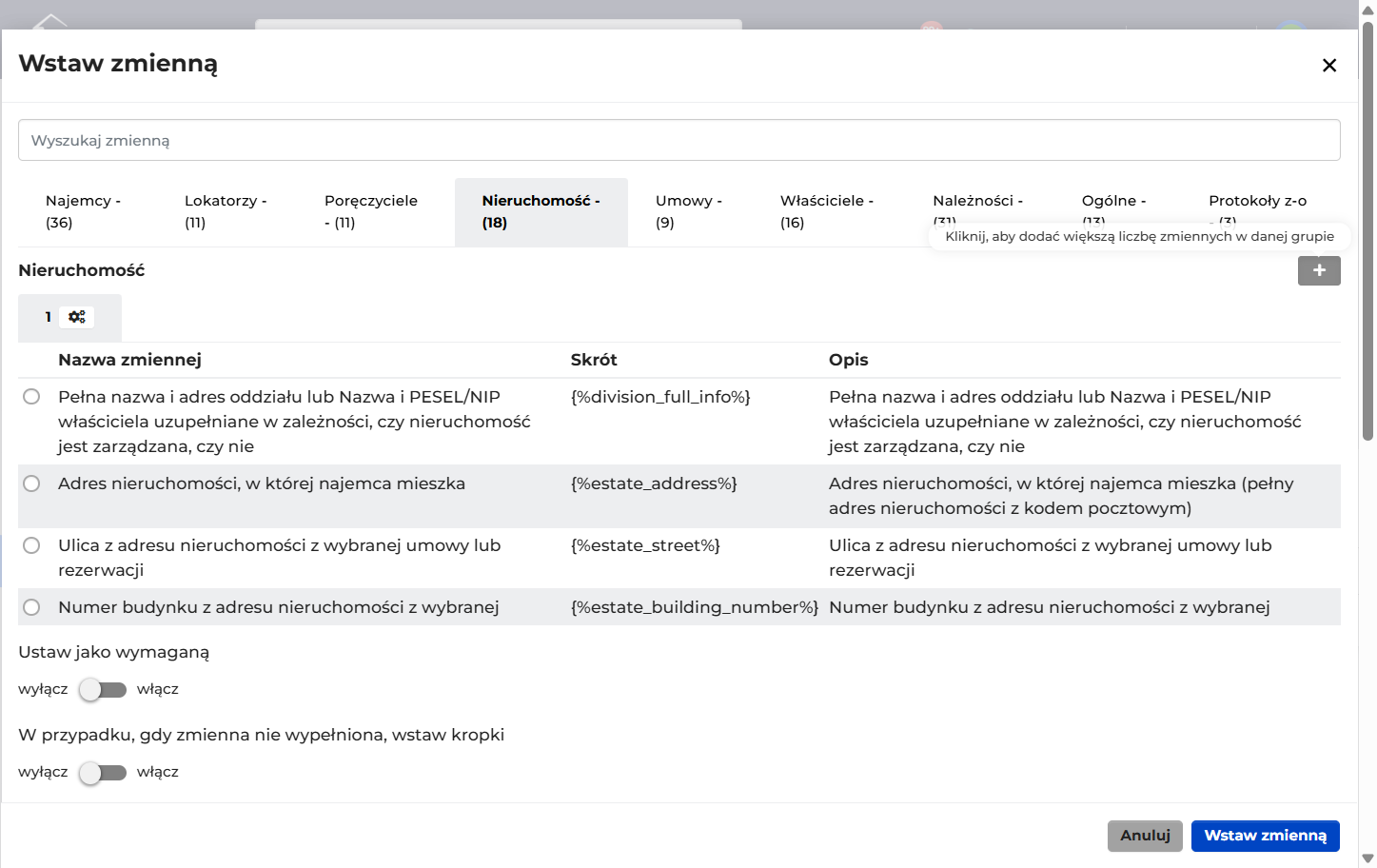Click the {%estate_building_number%} shortcut text
This screenshot has width=1377, height=868.
(695, 607)
